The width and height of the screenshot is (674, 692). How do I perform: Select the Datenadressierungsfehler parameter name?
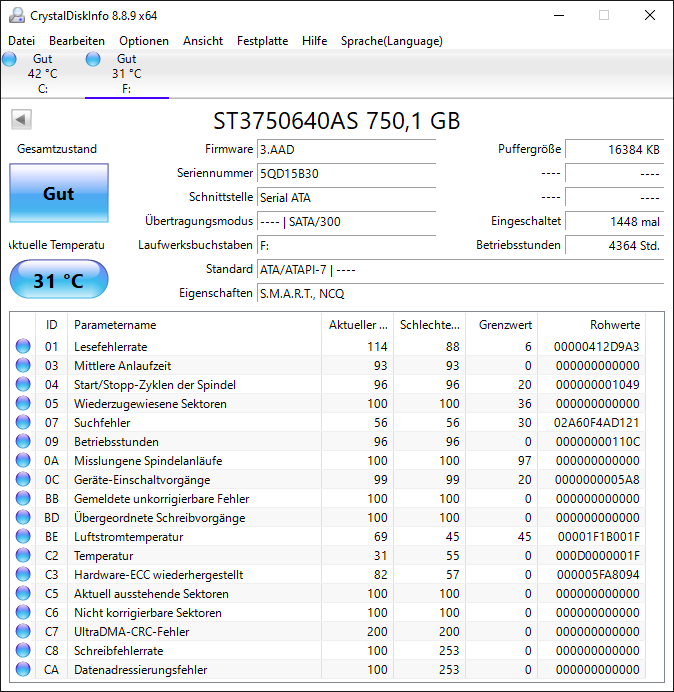tap(140, 669)
